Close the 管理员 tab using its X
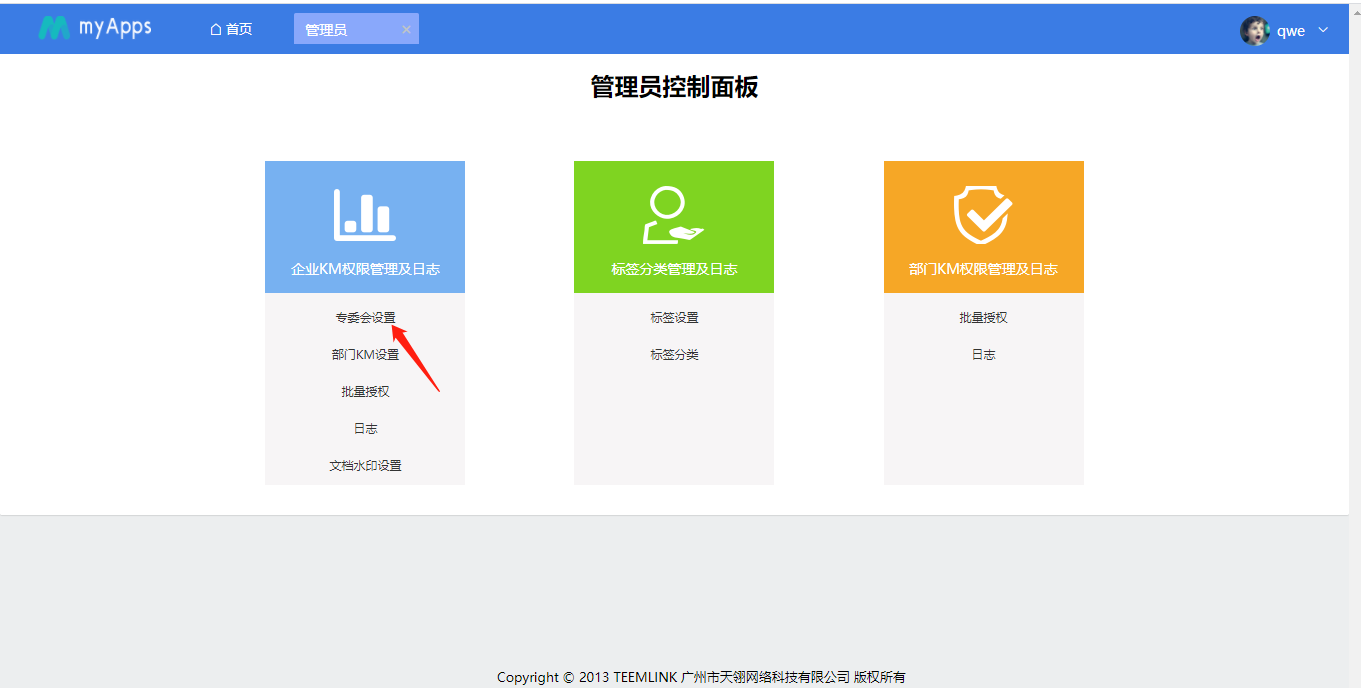The image size is (1361, 688). pos(406,30)
